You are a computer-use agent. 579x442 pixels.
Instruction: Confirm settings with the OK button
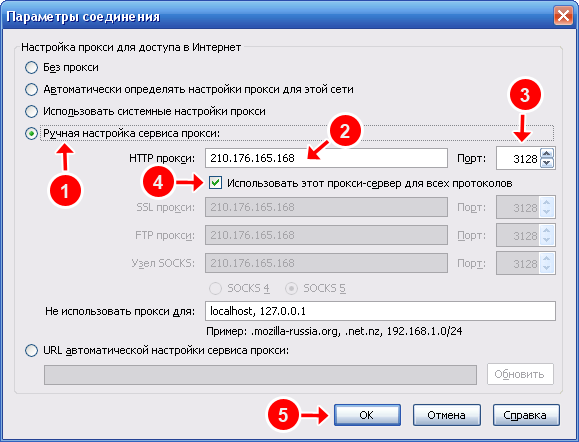coord(367,415)
